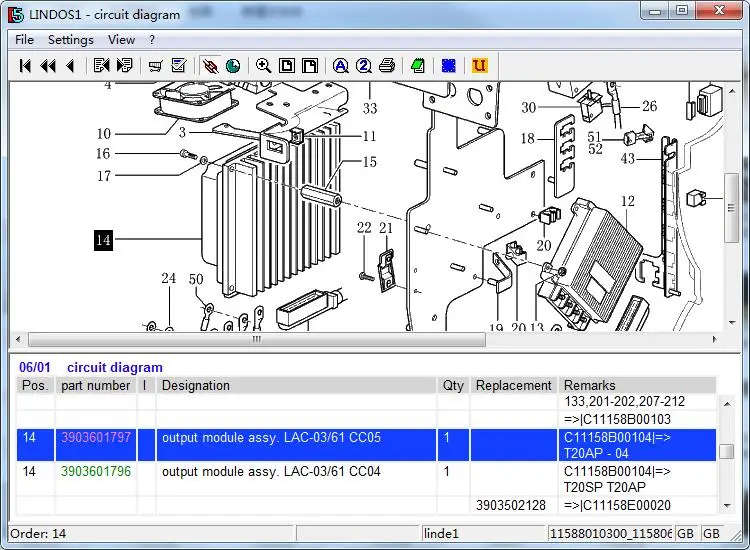Click part callout 24 in diagram
750x550 pixels.
pyautogui.click(x=168, y=278)
